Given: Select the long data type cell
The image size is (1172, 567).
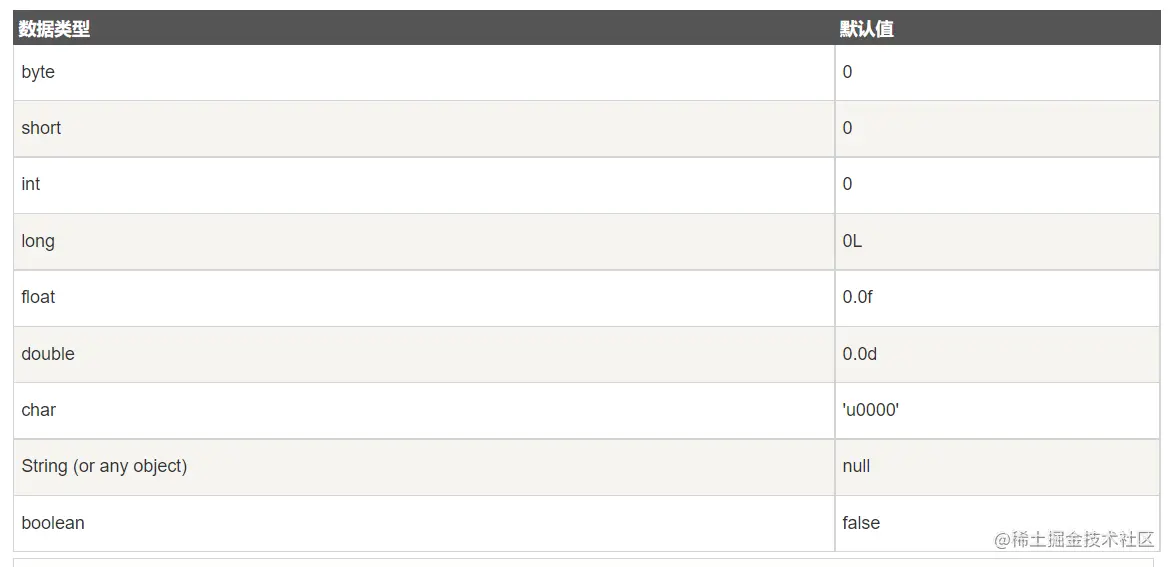Looking at the screenshot, I should tap(38, 241).
